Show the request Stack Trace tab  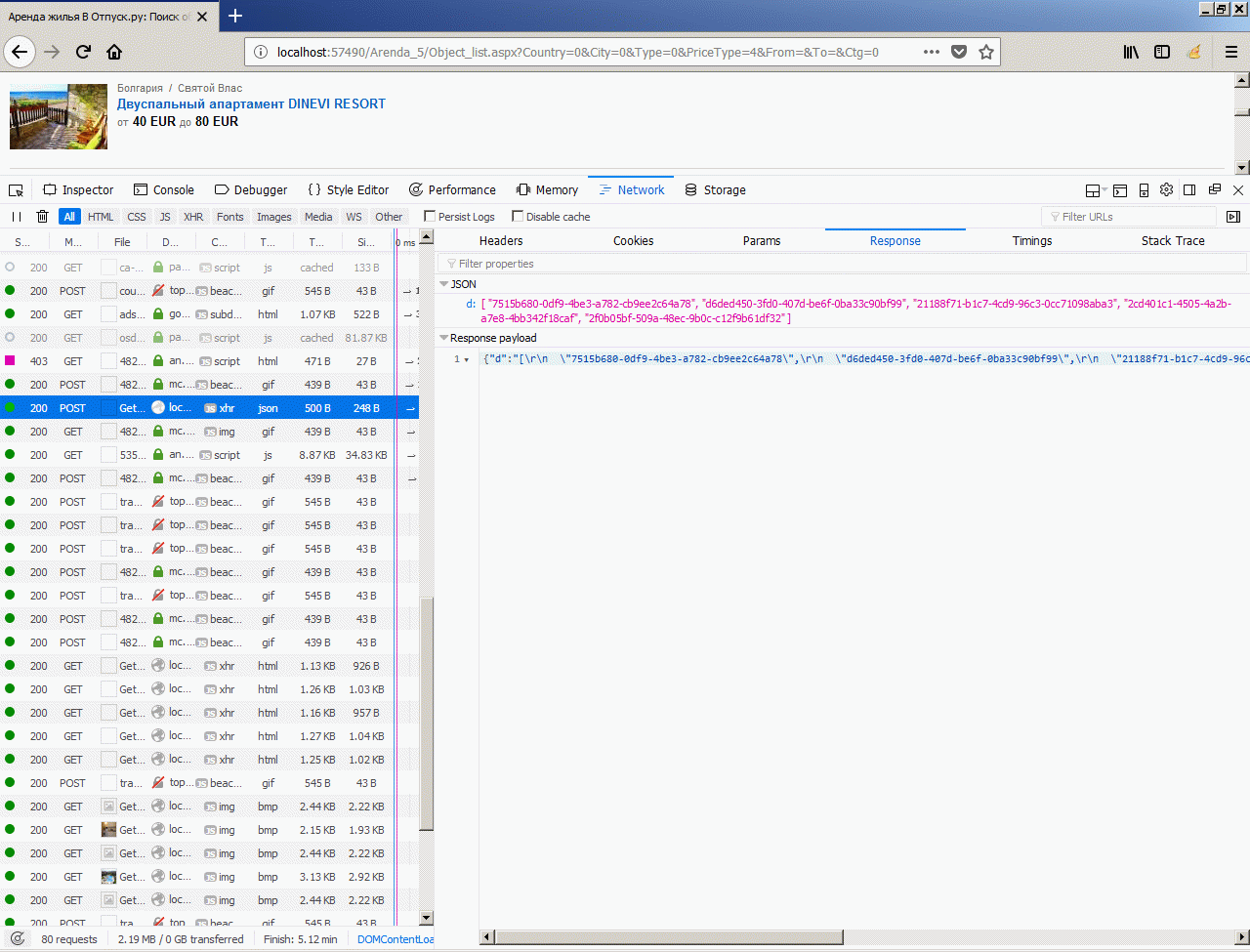click(x=1173, y=241)
